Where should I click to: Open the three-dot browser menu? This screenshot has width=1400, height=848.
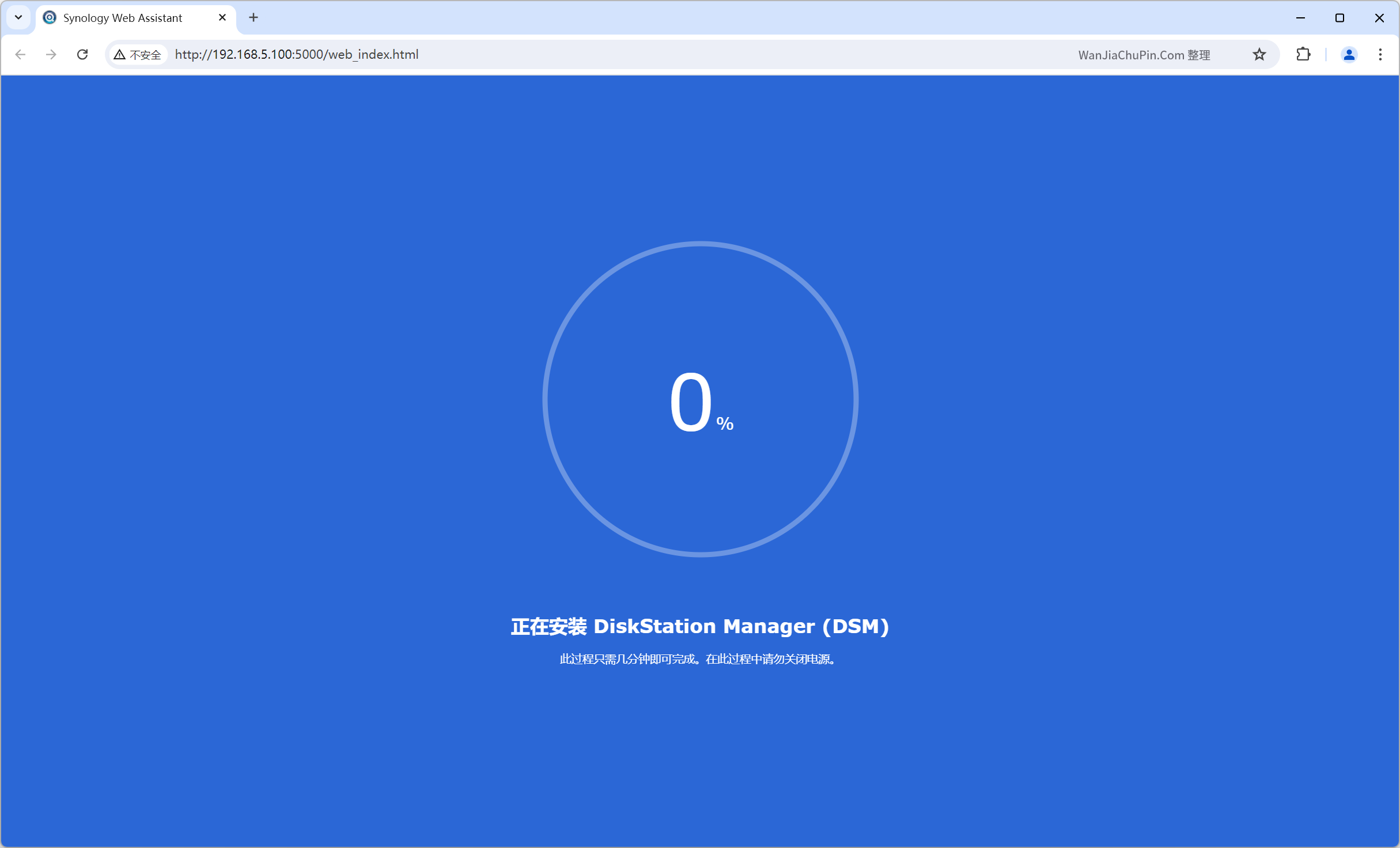point(1380,54)
